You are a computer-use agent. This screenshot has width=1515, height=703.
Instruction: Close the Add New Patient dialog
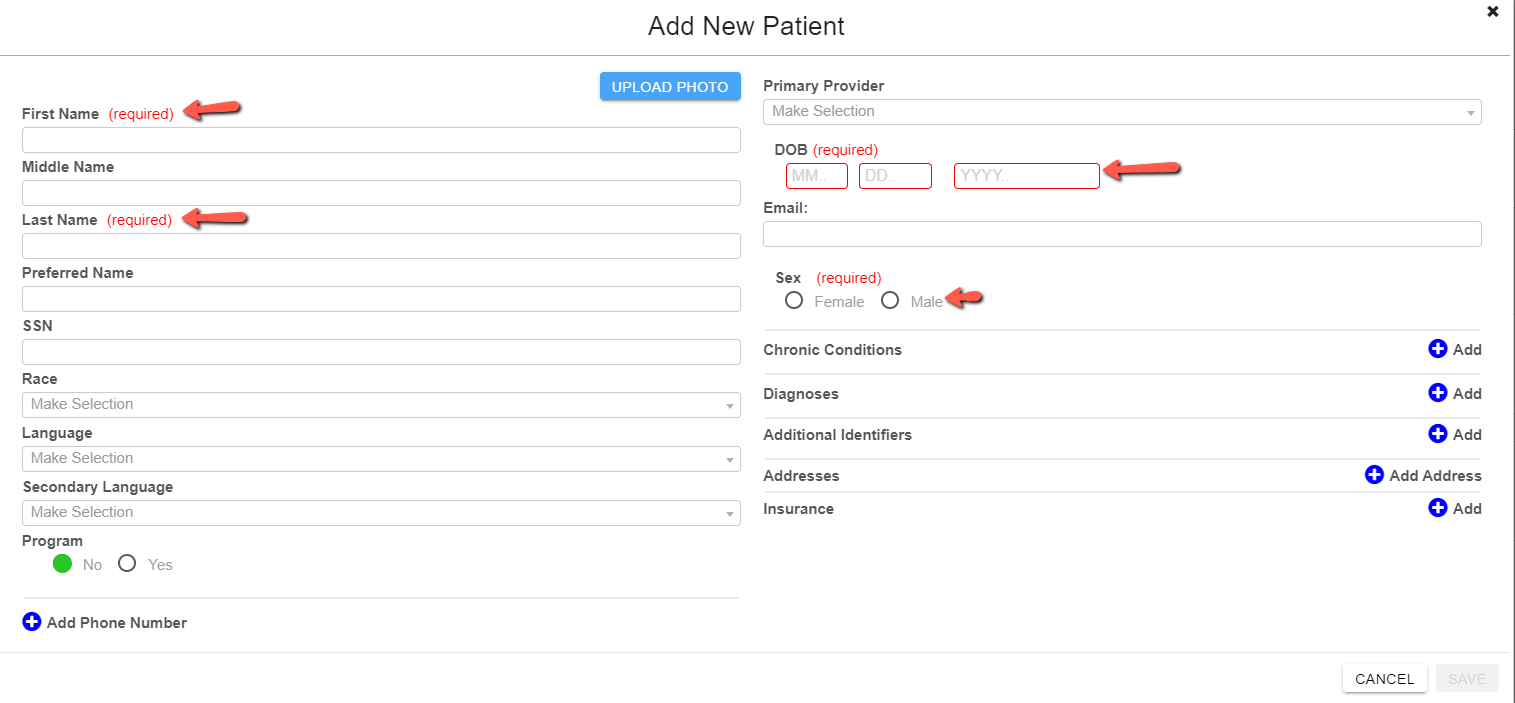(1493, 12)
